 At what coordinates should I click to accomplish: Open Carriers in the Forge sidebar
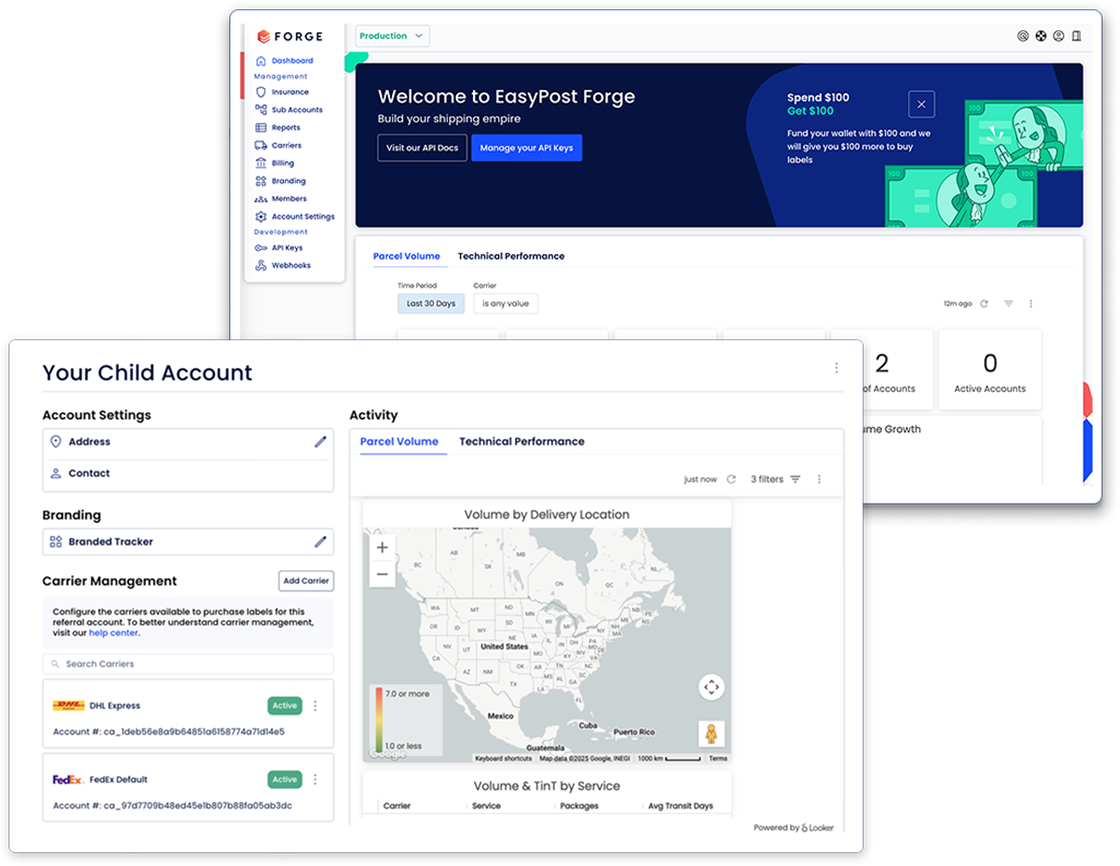click(x=279, y=146)
